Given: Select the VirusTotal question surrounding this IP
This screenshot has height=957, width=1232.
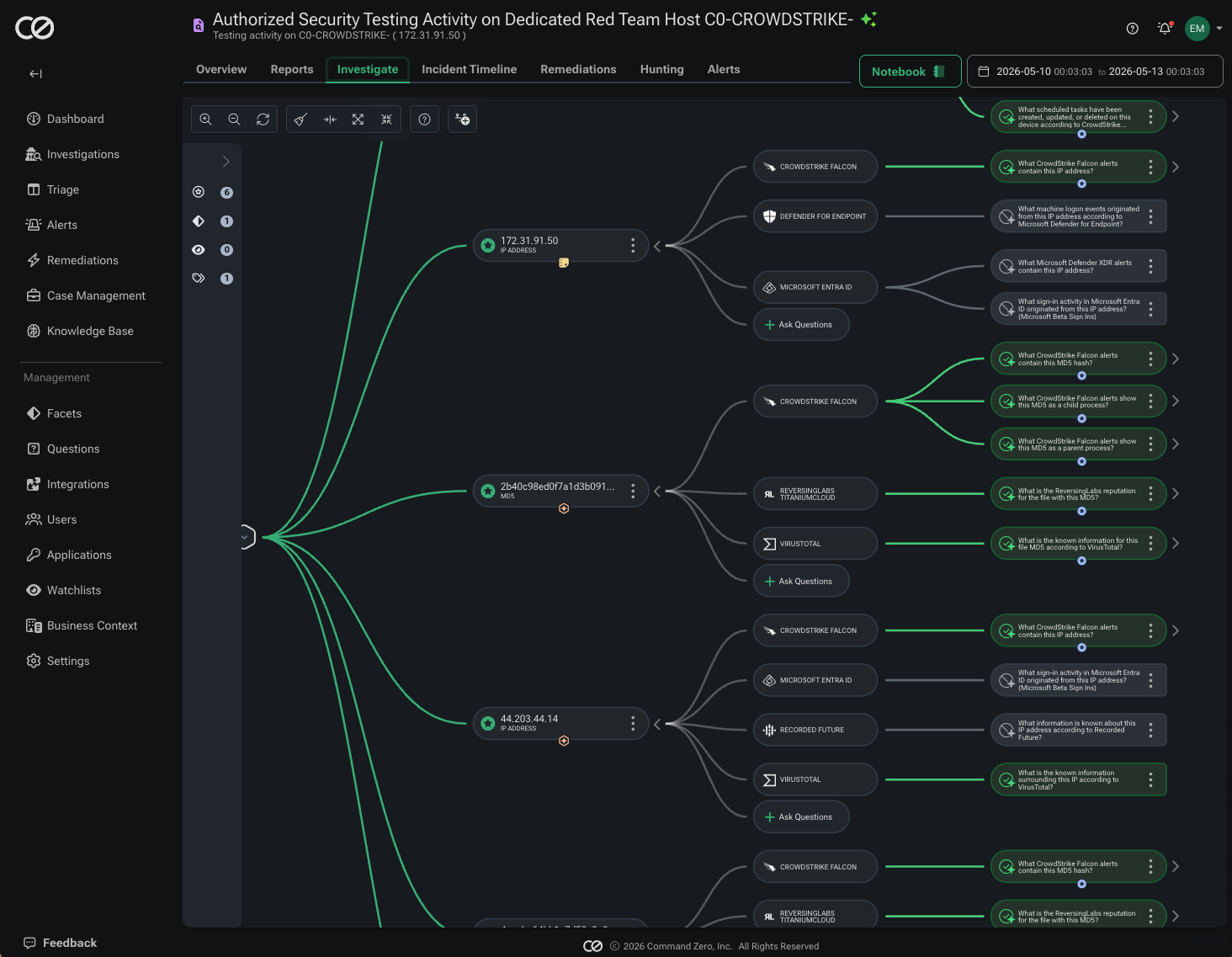Looking at the screenshot, I should pyautogui.click(x=1079, y=779).
